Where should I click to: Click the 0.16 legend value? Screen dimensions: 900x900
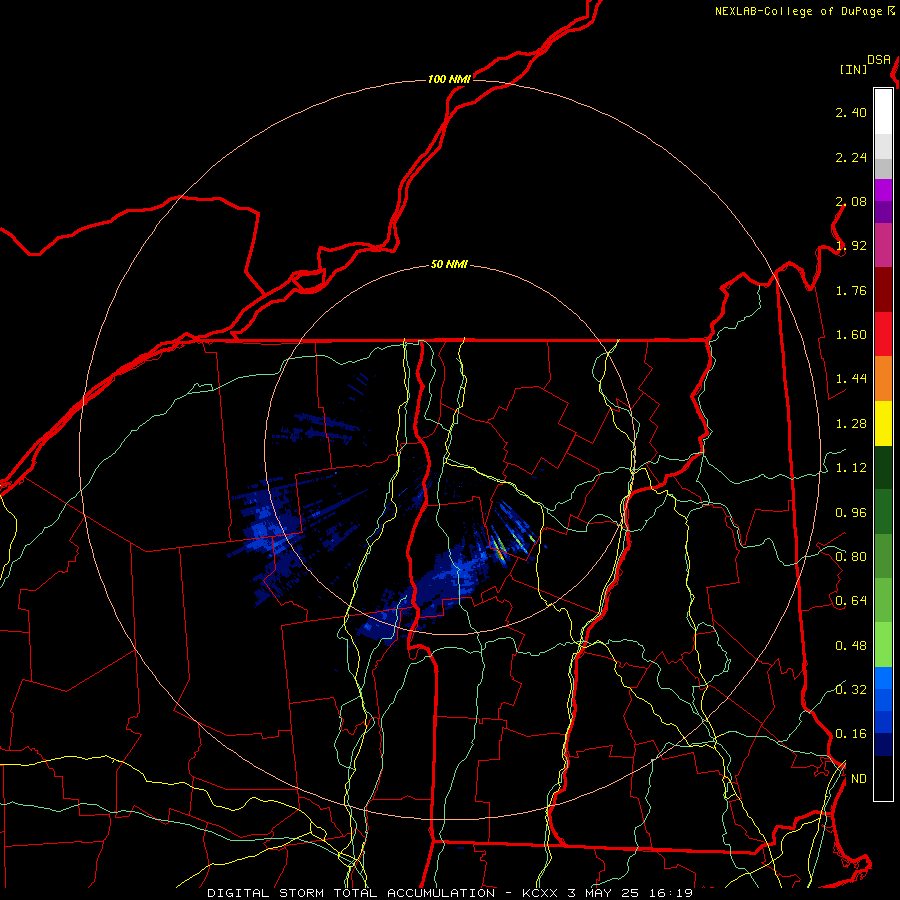click(x=851, y=734)
